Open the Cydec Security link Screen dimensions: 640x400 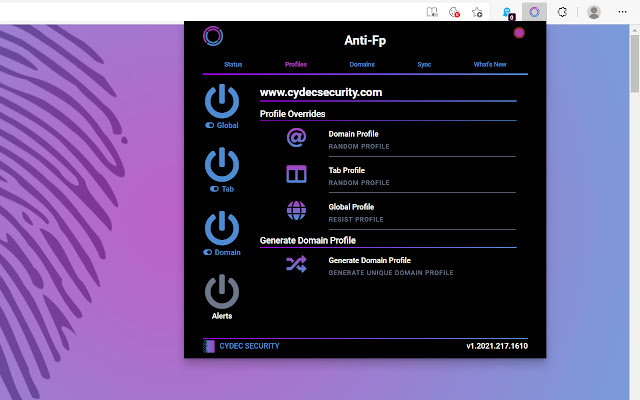click(x=249, y=346)
